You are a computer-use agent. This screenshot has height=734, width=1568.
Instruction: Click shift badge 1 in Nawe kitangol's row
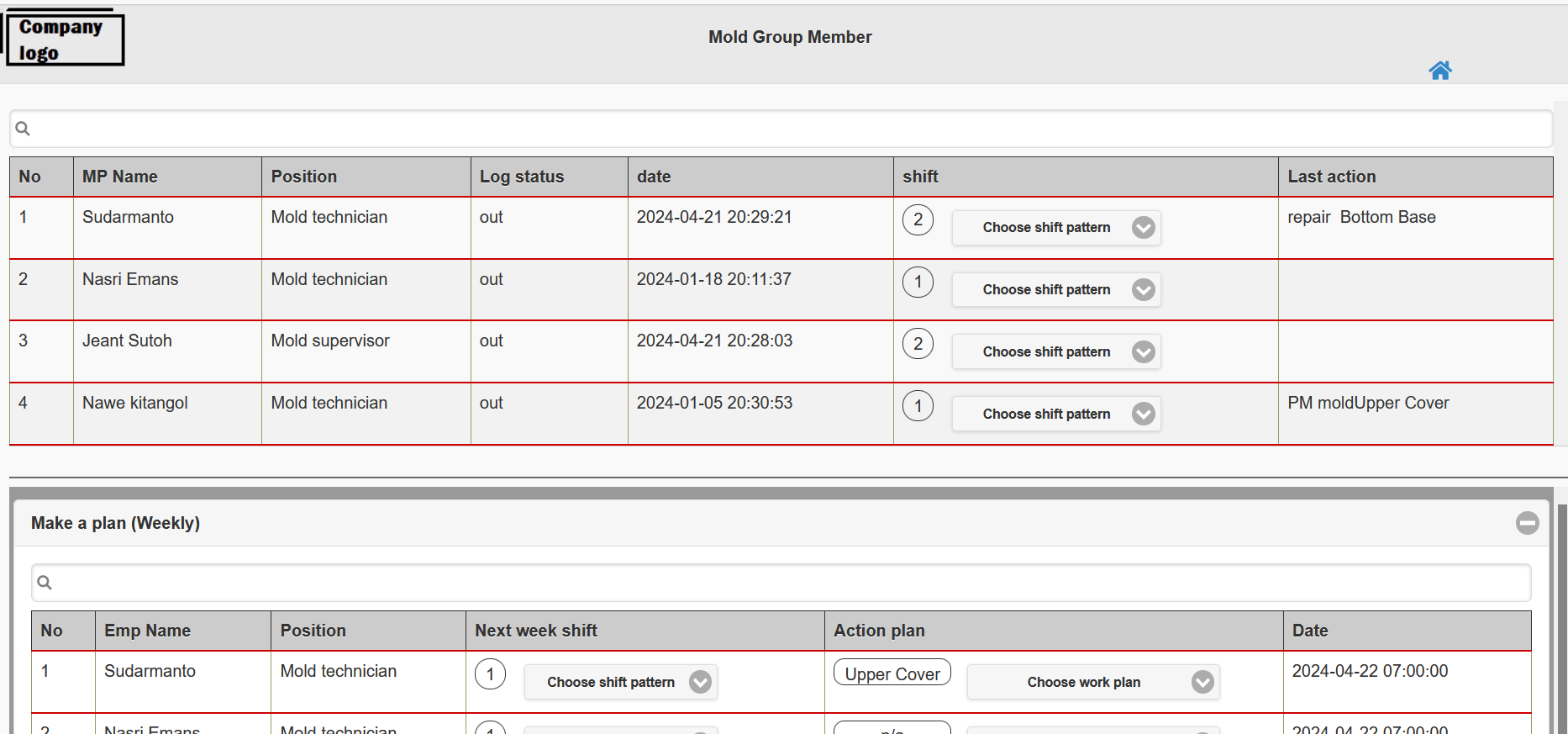918,406
